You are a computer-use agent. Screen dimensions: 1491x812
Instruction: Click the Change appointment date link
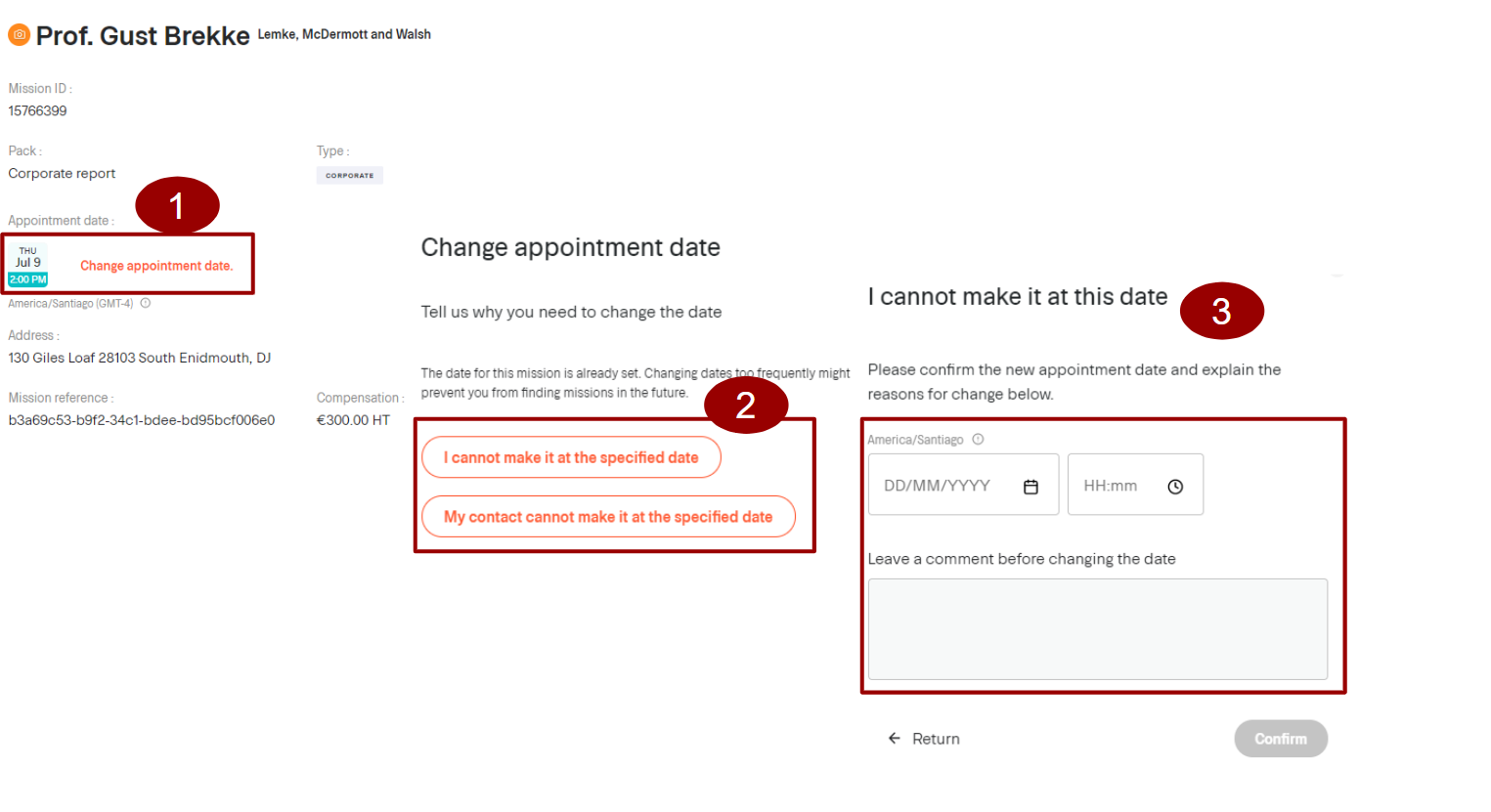point(156,266)
